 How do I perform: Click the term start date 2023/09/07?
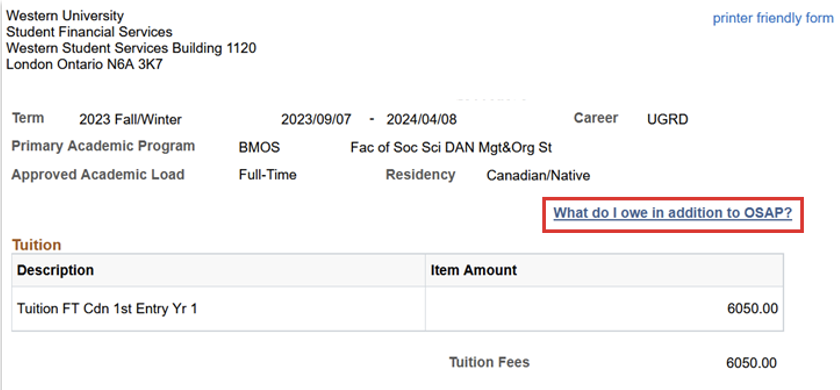click(x=316, y=119)
